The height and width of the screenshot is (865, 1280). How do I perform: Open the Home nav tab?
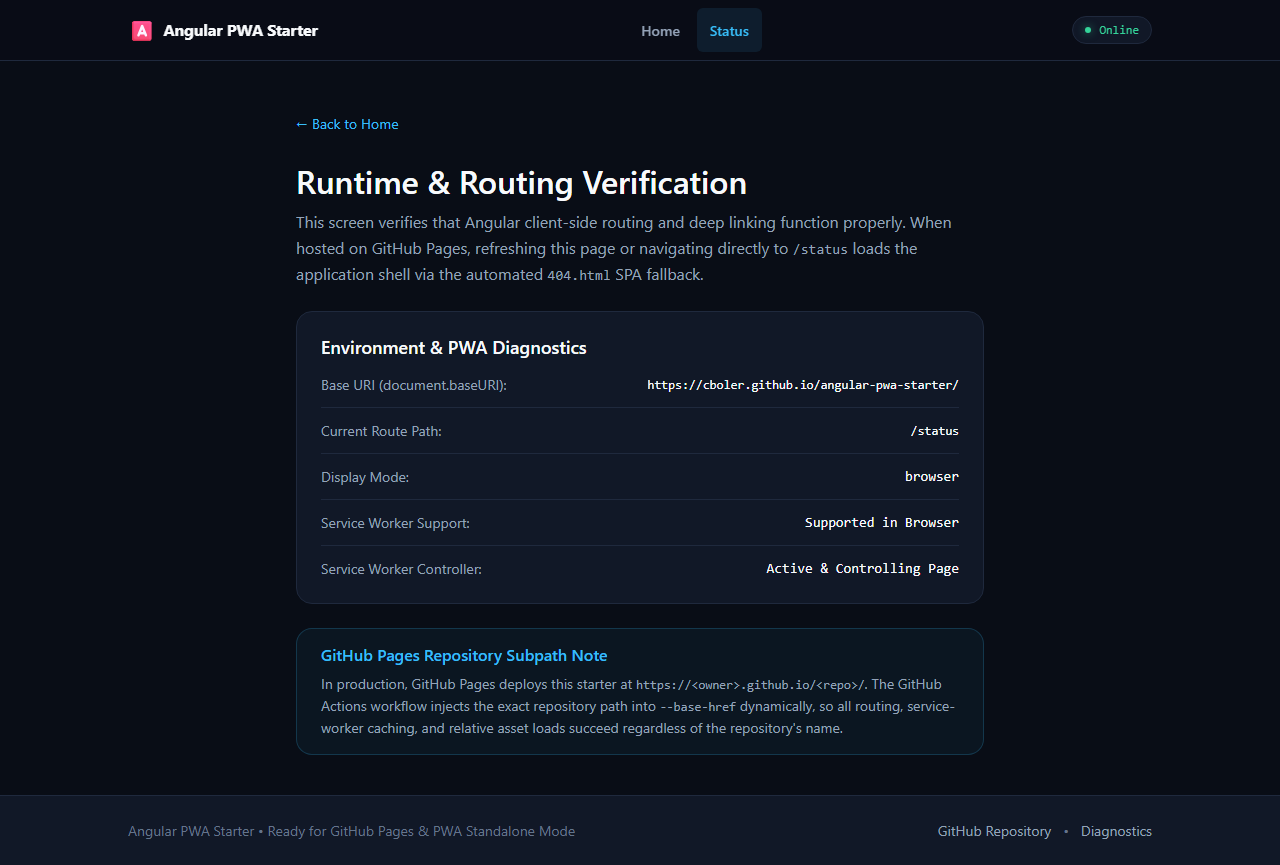(660, 31)
